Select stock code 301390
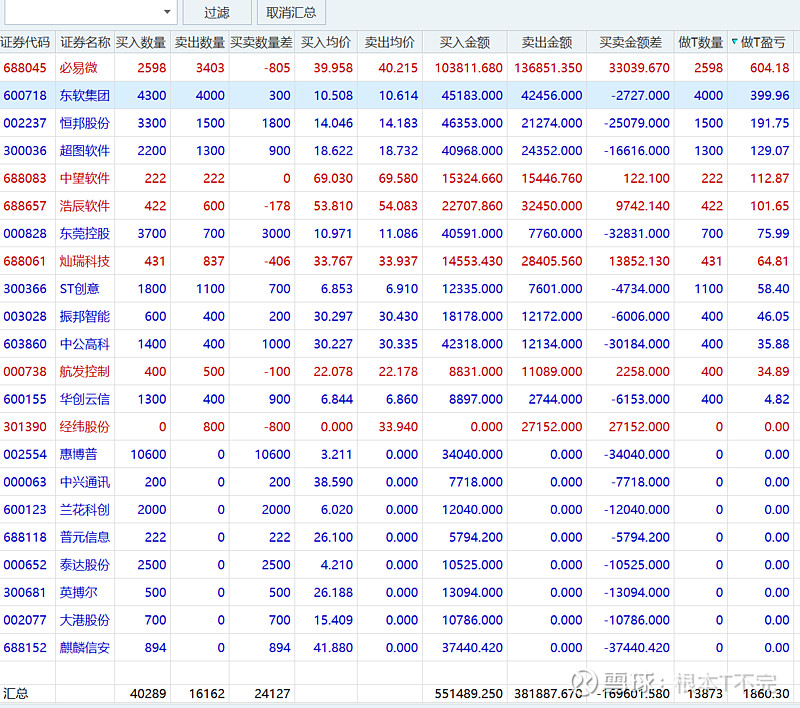Screen dimensions: 800x708 click(x=25, y=427)
